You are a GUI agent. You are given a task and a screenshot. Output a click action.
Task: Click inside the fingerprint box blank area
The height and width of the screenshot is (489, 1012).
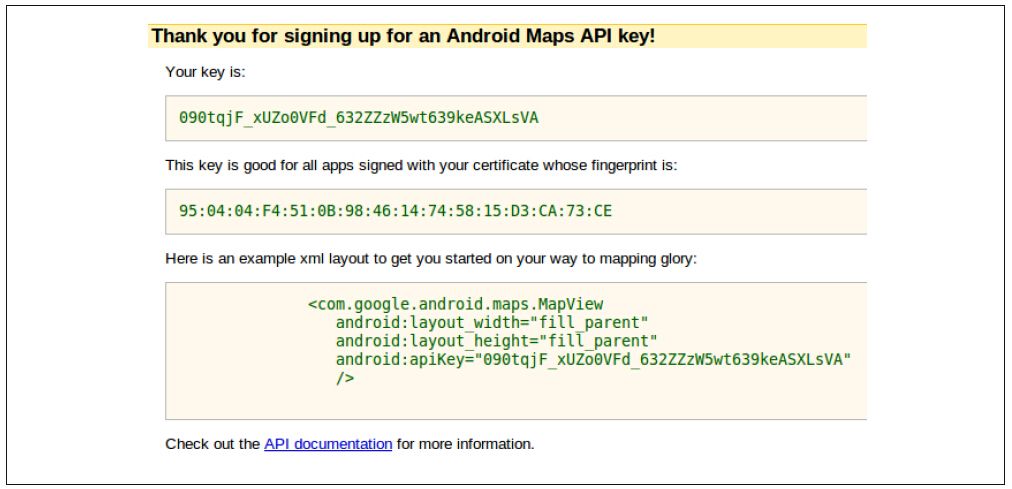[x=739, y=211]
